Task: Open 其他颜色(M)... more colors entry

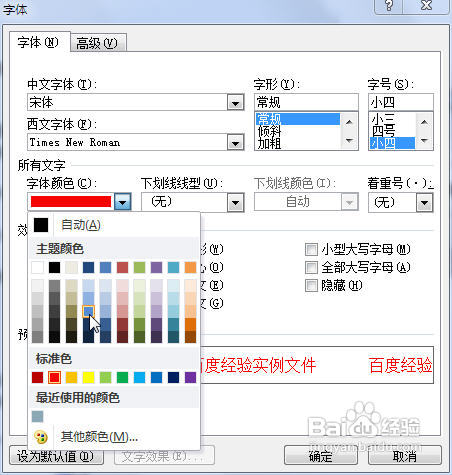Action: (x=99, y=437)
